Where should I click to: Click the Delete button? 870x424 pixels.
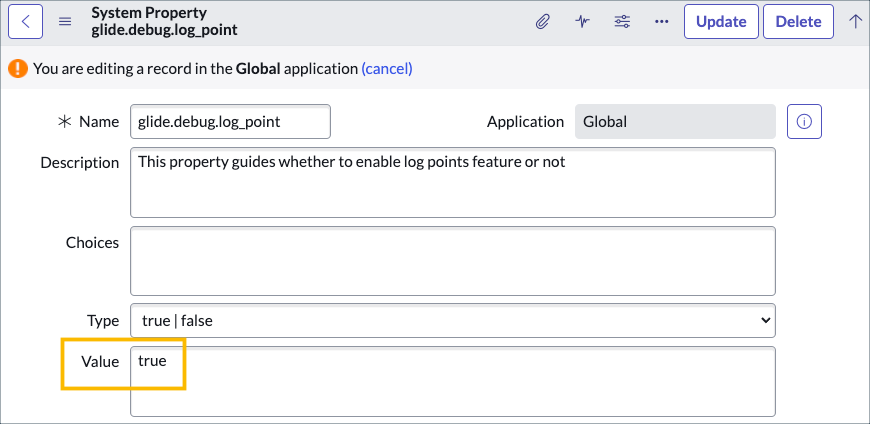click(798, 22)
